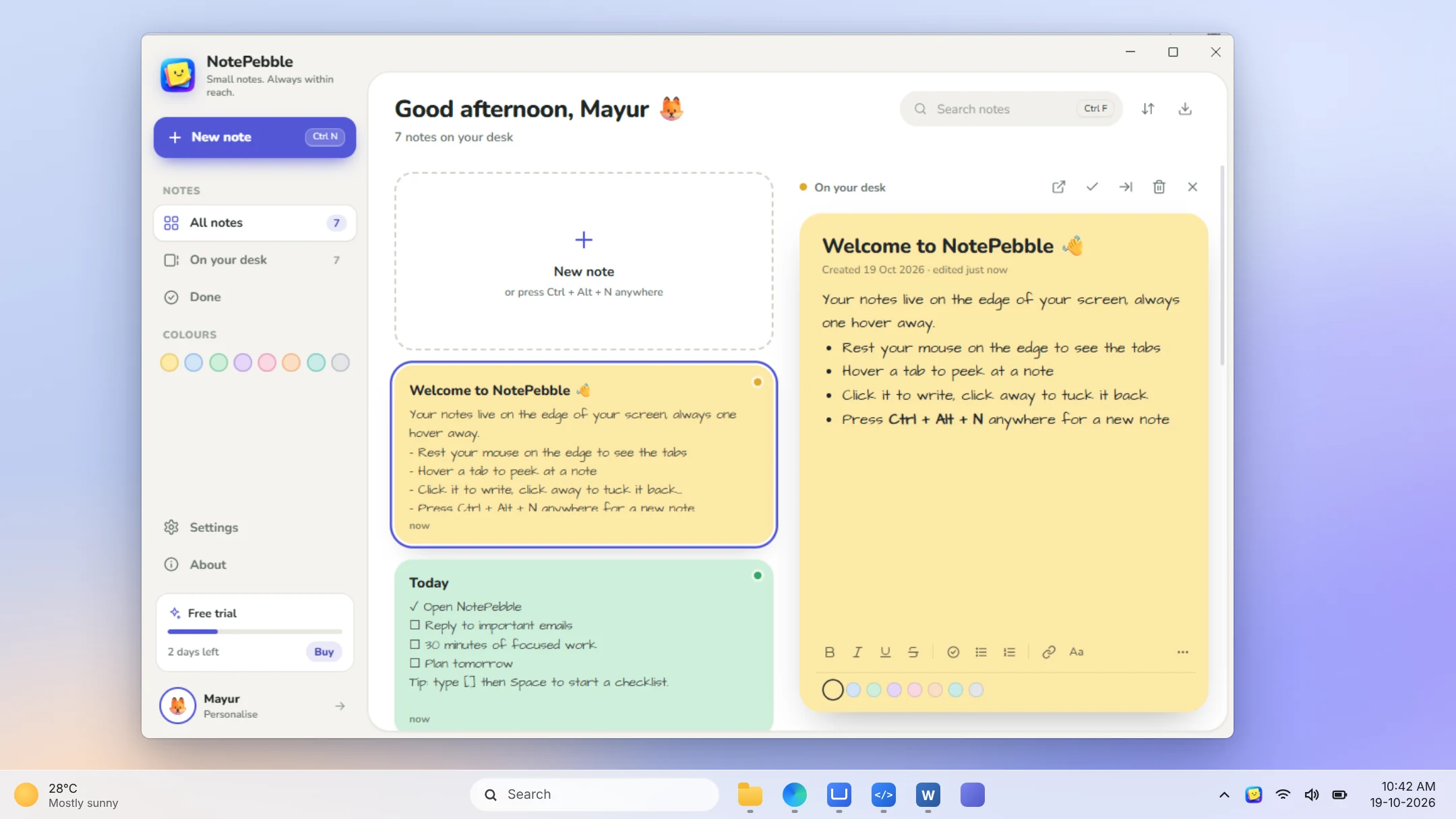Click the export/download notes icon

coord(1185,109)
